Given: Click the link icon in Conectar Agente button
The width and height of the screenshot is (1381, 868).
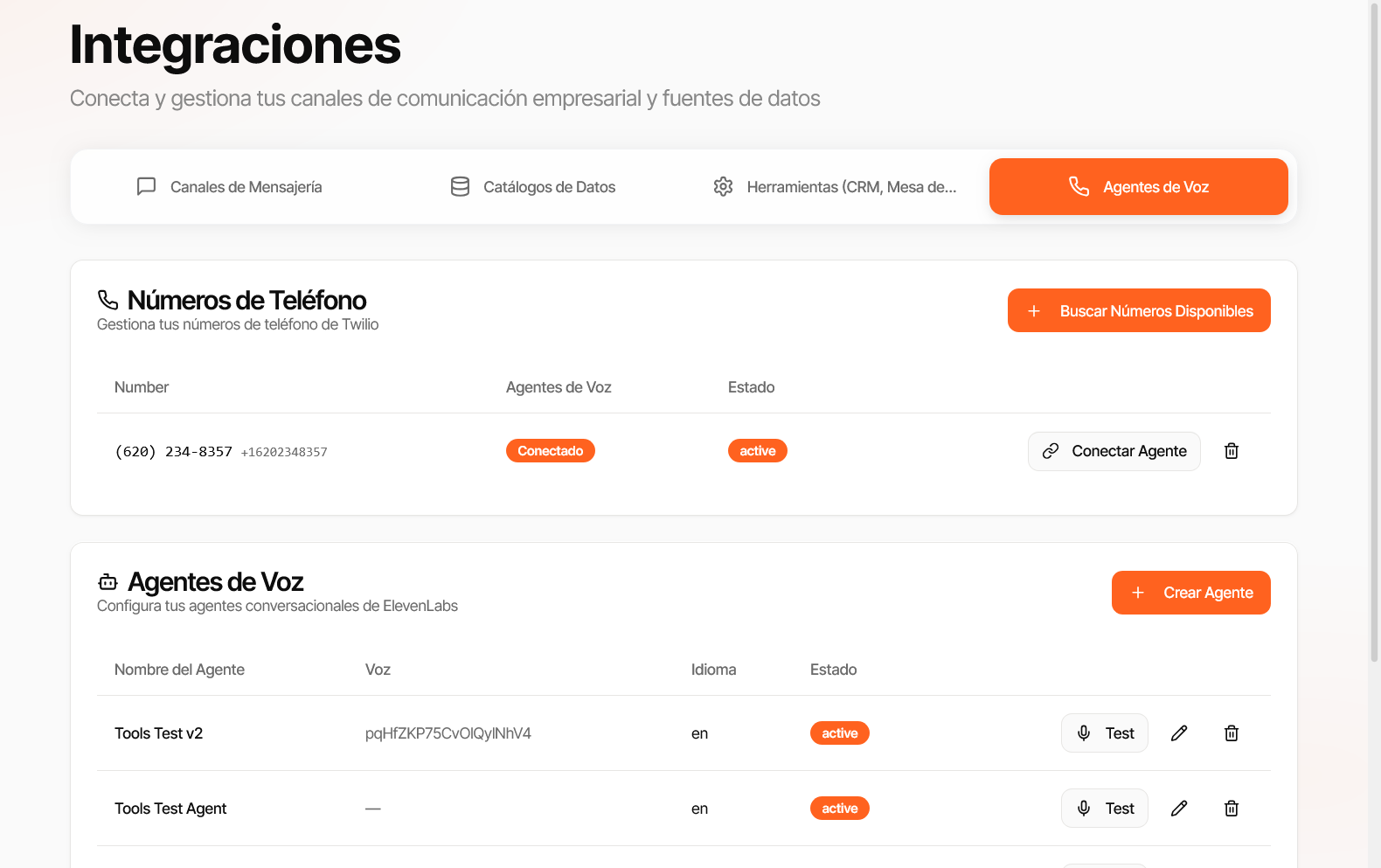Looking at the screenshot, I should 1051,452.
